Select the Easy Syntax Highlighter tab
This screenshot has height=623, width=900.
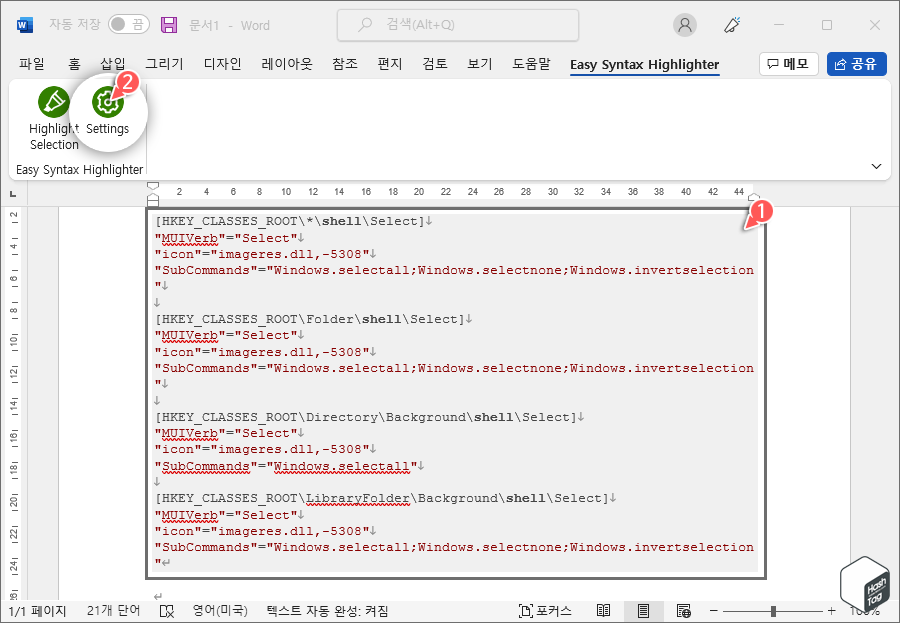(x=645, y=64)
